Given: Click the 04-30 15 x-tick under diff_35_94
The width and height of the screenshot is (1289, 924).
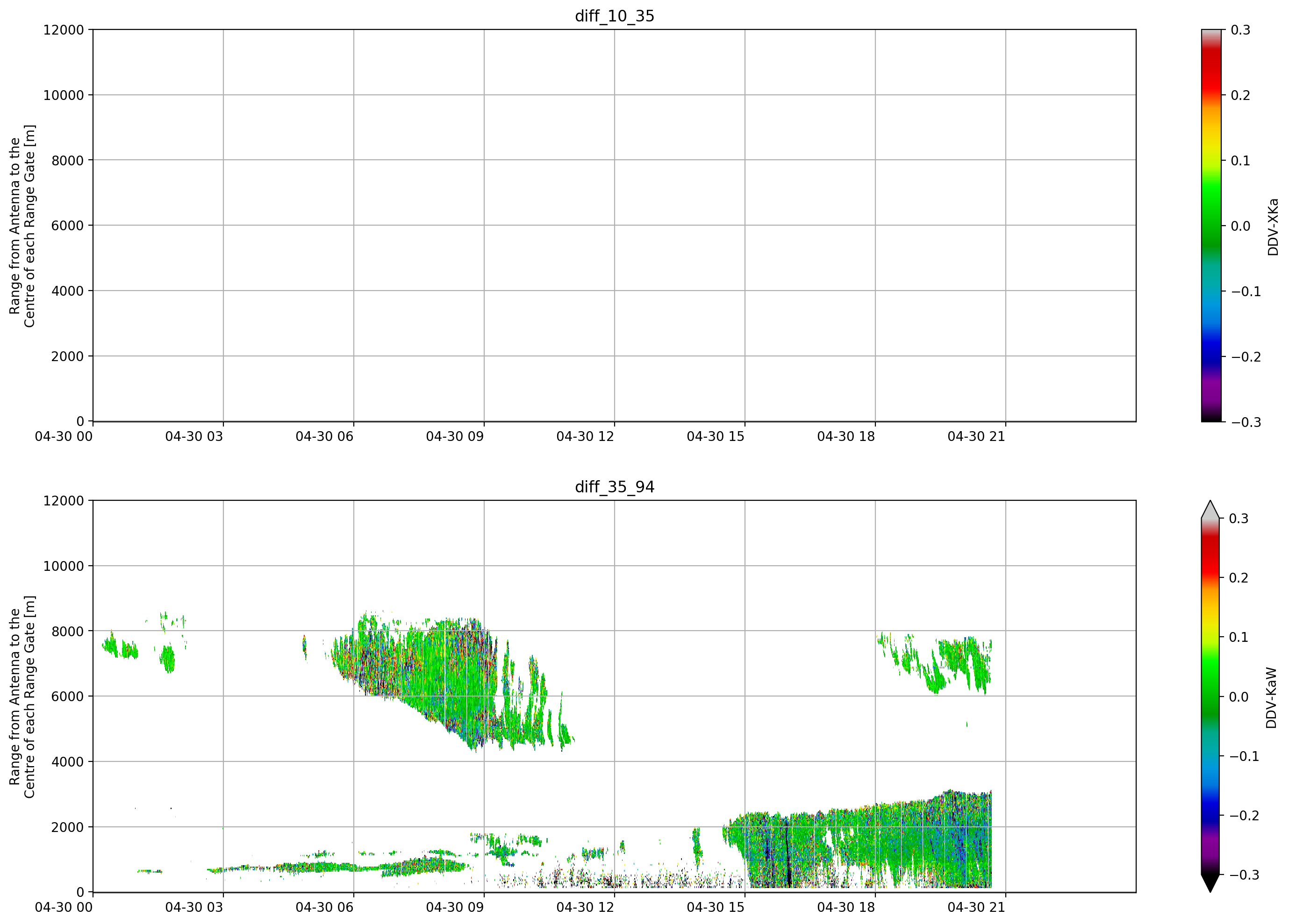Looking at the screenshot, I should tap(716, 907).
